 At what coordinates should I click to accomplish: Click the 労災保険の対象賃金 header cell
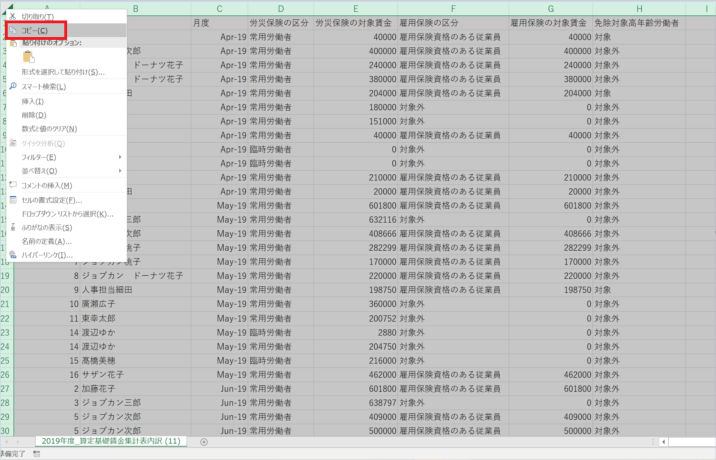355,23
